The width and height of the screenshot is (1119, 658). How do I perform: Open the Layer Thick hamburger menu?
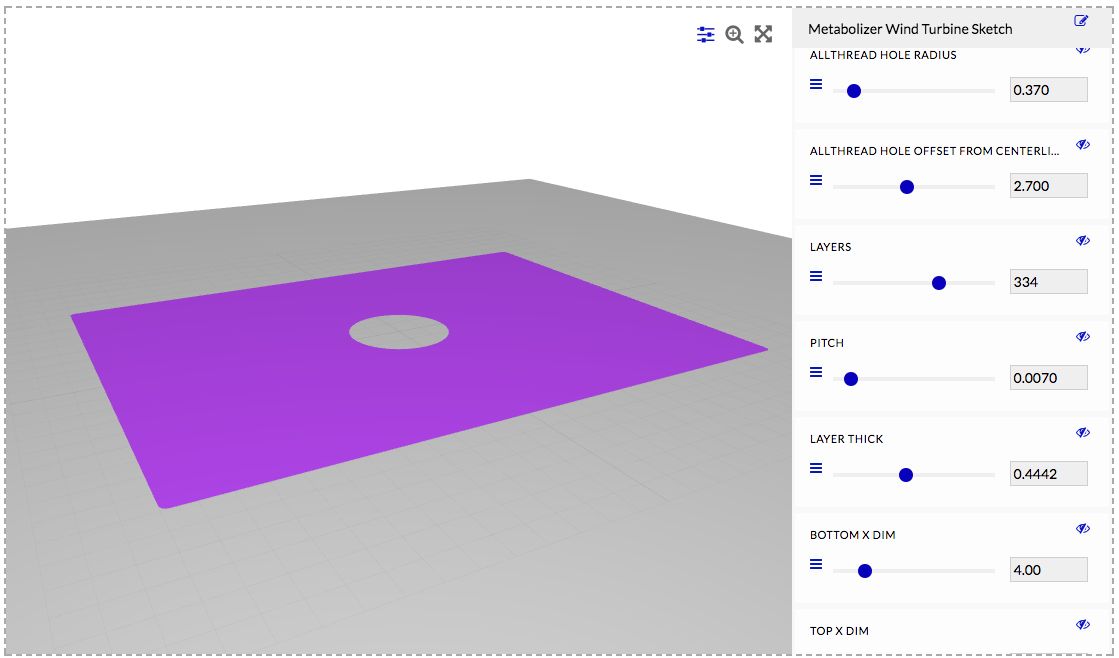tap(816, 468)
